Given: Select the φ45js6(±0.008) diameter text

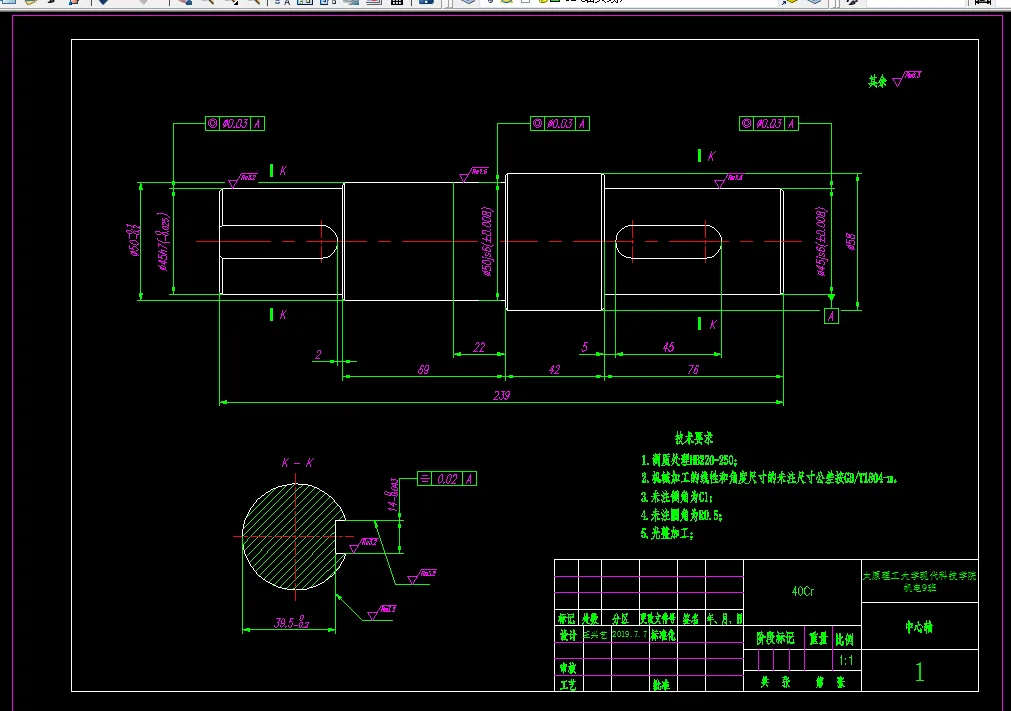Looking at the screenshot, I should [x=821, y=242].
